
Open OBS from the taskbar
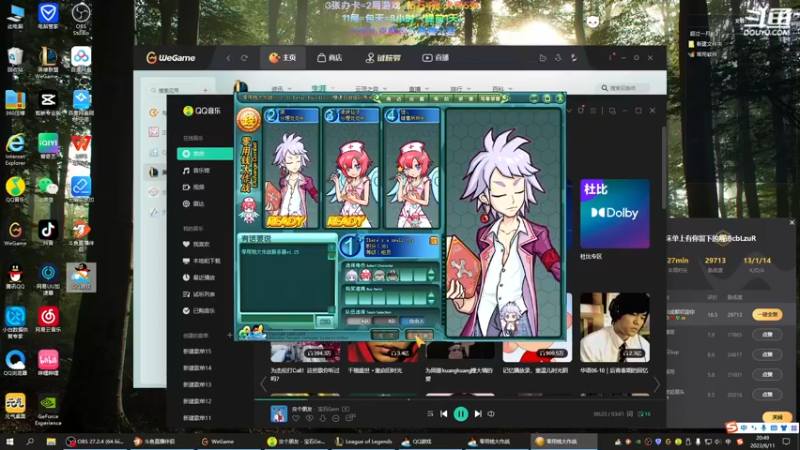coord(95,441)
